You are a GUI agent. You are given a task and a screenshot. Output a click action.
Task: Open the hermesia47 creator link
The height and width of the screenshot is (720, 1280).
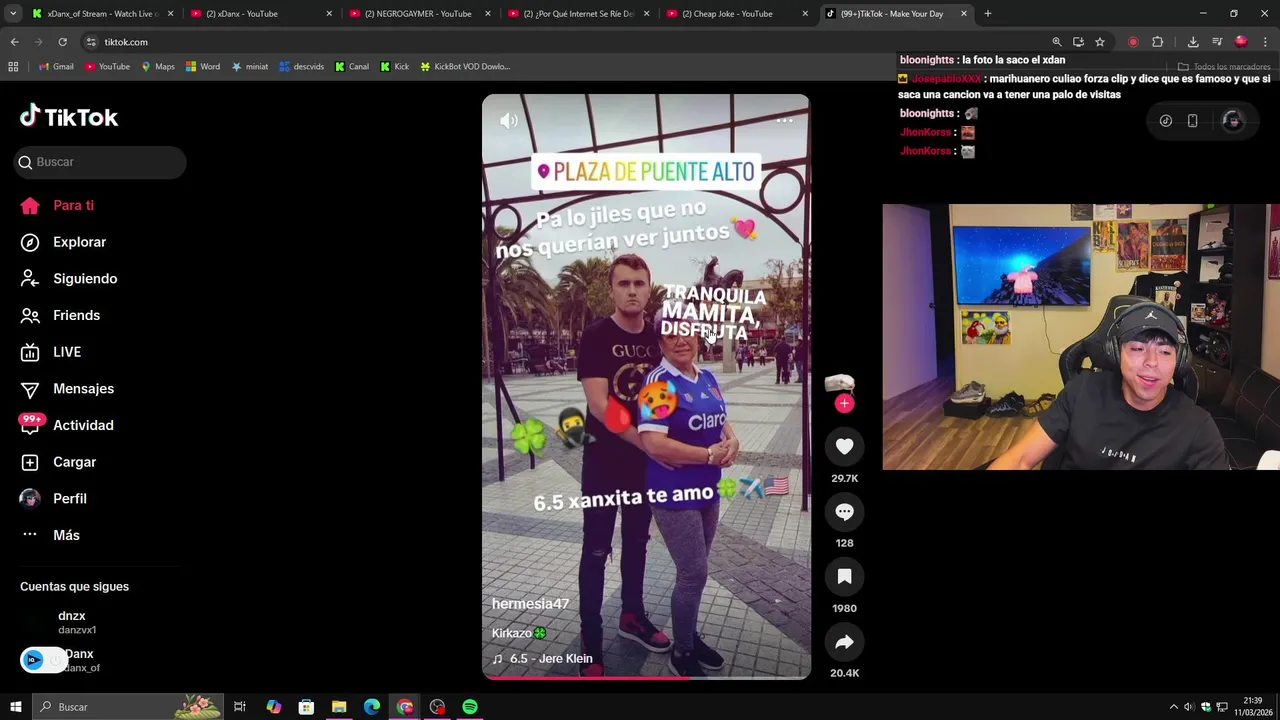(x=530, y=604)
